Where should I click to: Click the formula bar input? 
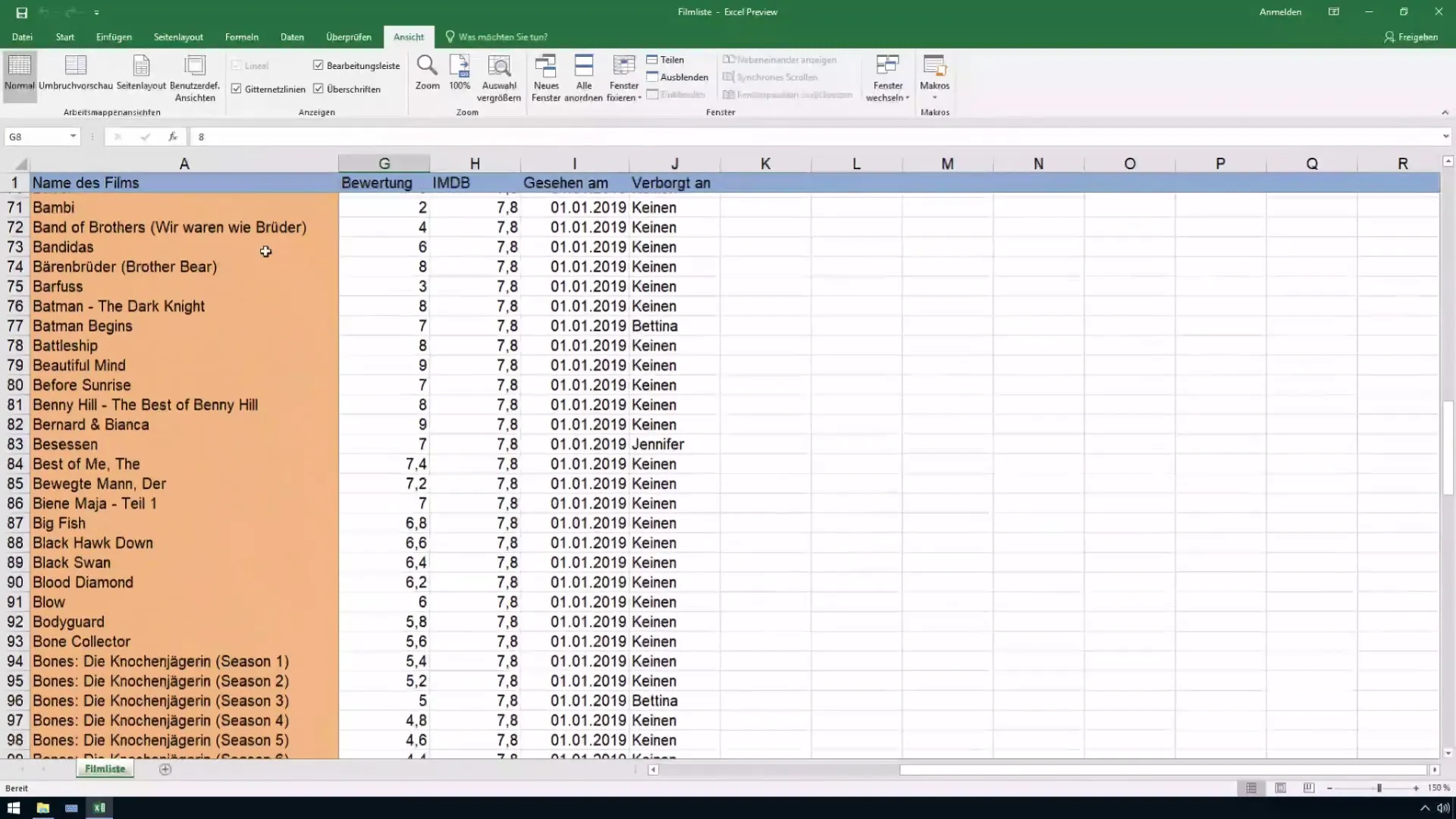(815, 136)
